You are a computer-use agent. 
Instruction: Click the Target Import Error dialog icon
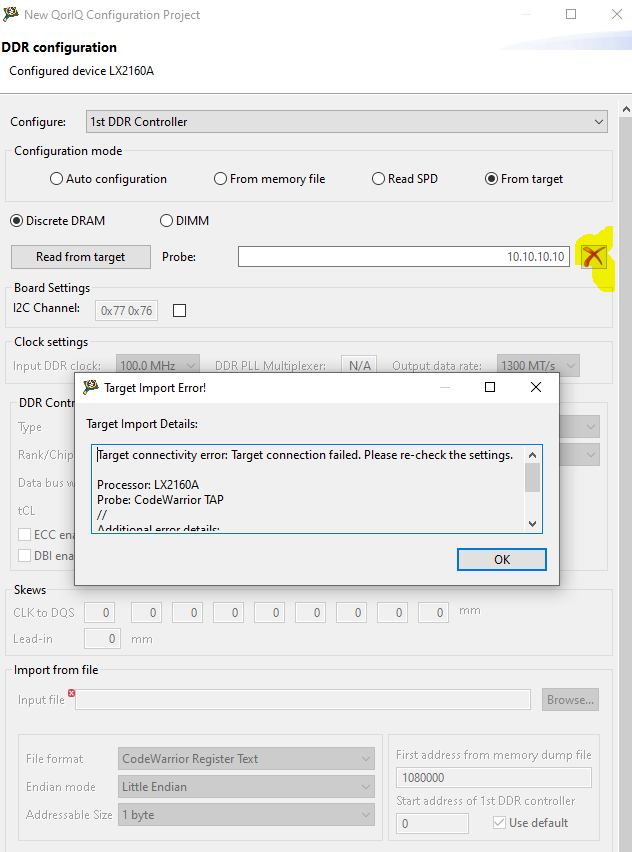point(91,387)
